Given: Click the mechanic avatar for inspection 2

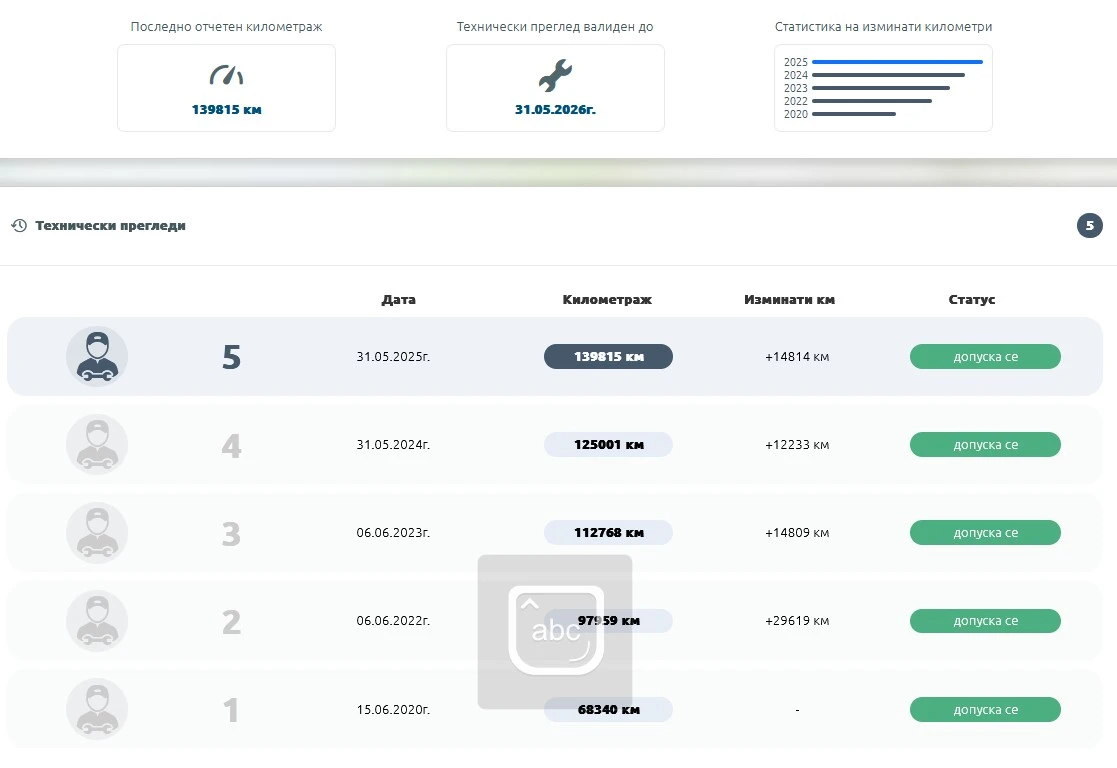Looking at the screenshot, I should pyautogui.click(x=97, y=621).
